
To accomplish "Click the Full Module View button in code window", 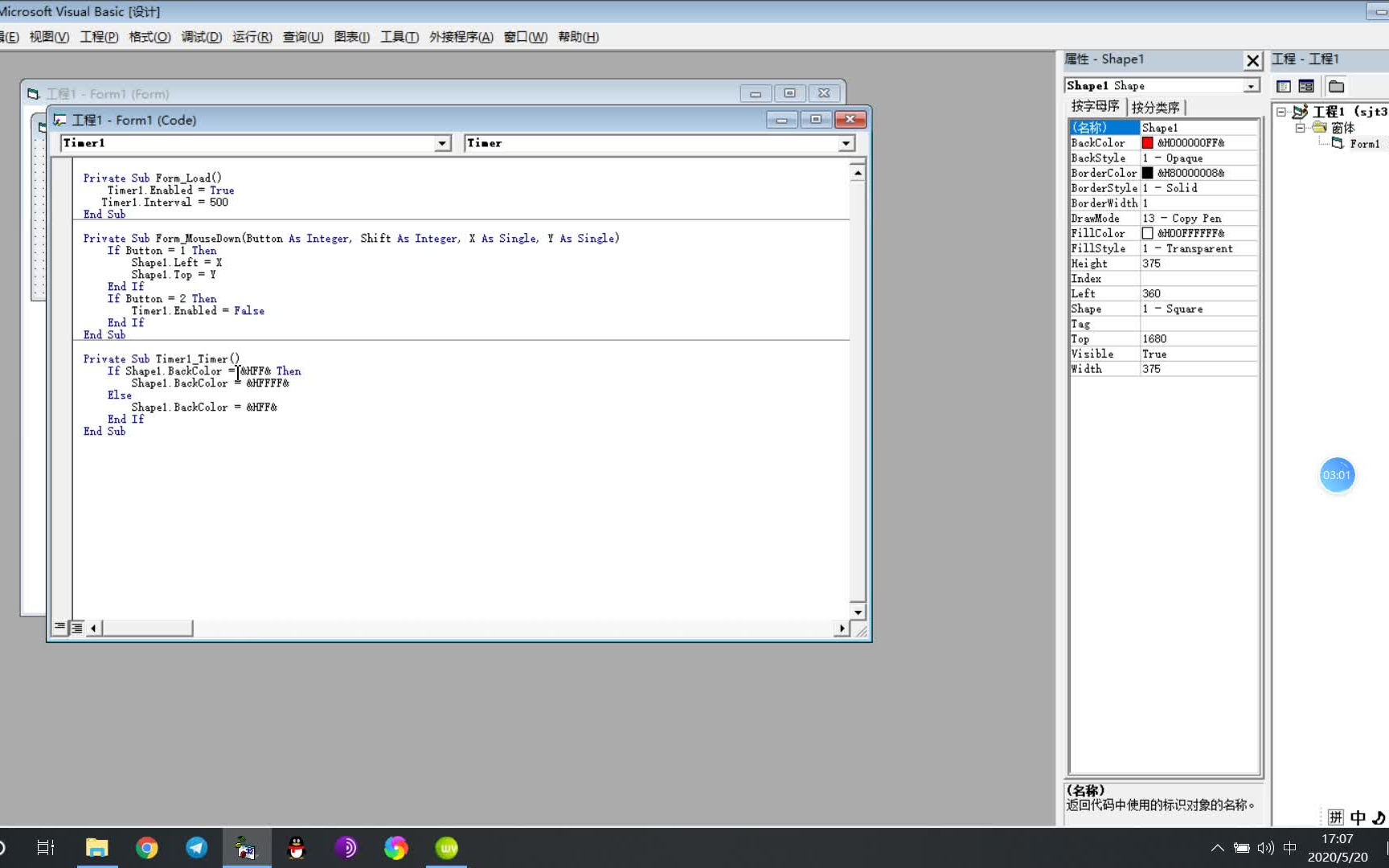I will tap(76, 627).
